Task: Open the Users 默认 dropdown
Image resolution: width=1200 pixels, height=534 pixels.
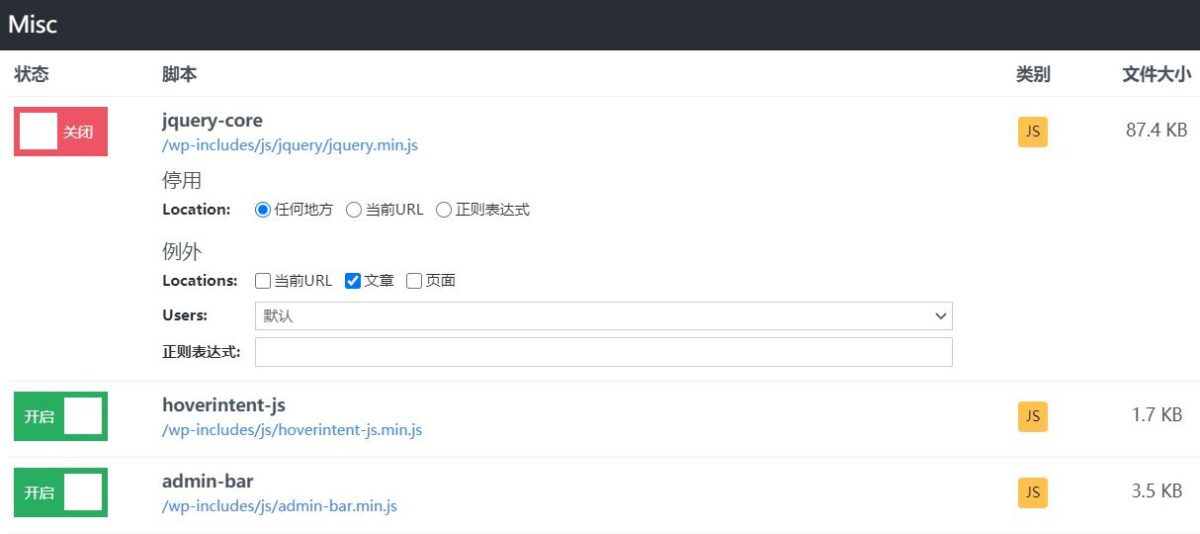Action: tap(604, 316)
